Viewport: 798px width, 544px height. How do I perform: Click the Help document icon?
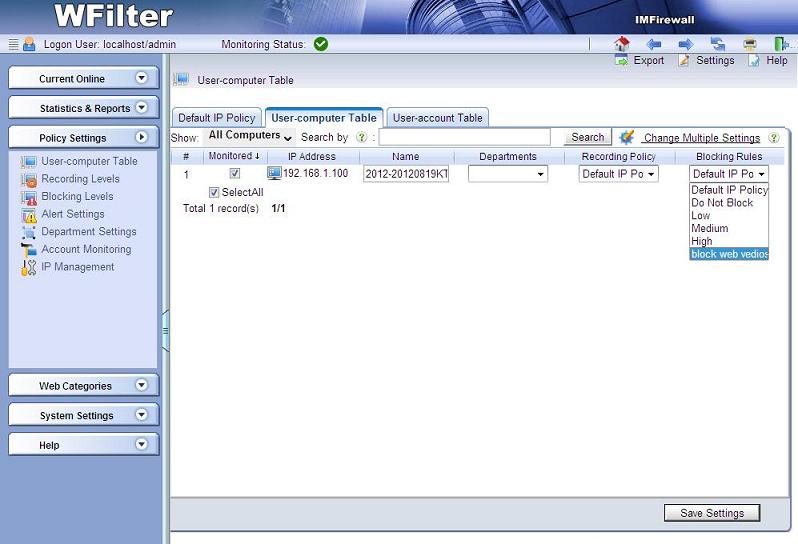754,61
